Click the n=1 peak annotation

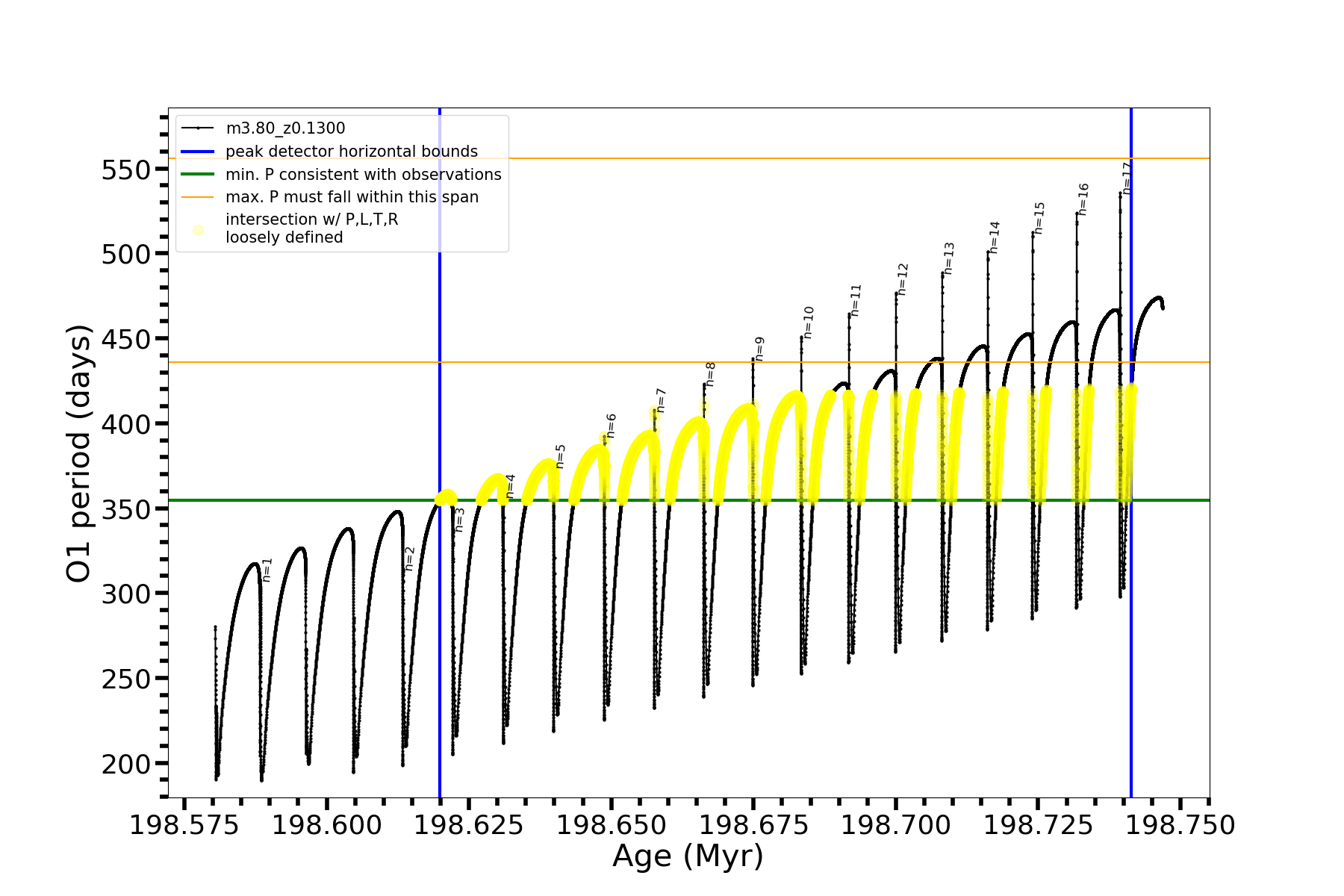point(267,570)
